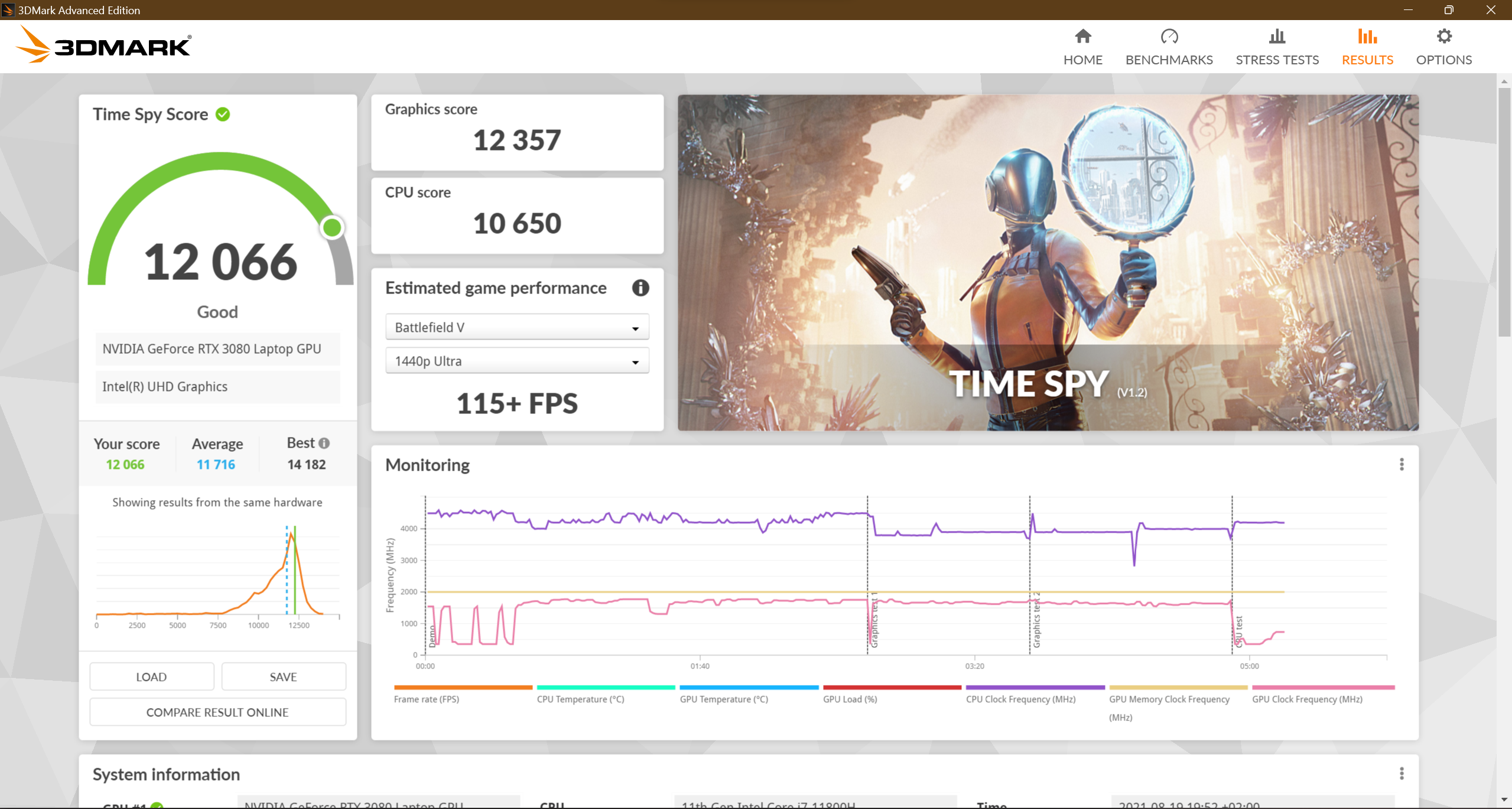Open the Monitoring panel kebab menu
This screenshot has width=1512, height=809.
click(1402, 465)
